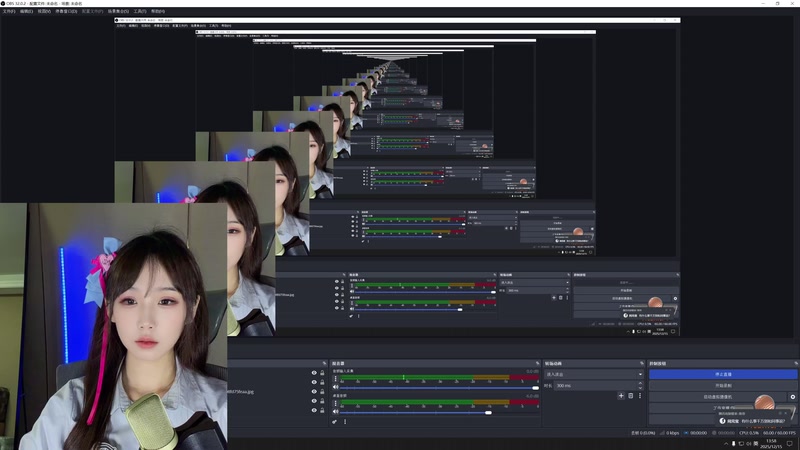The width and height of the screenshot is (800, 450).
Task: Open the Windows notification center icon
Action: (790, 443)
